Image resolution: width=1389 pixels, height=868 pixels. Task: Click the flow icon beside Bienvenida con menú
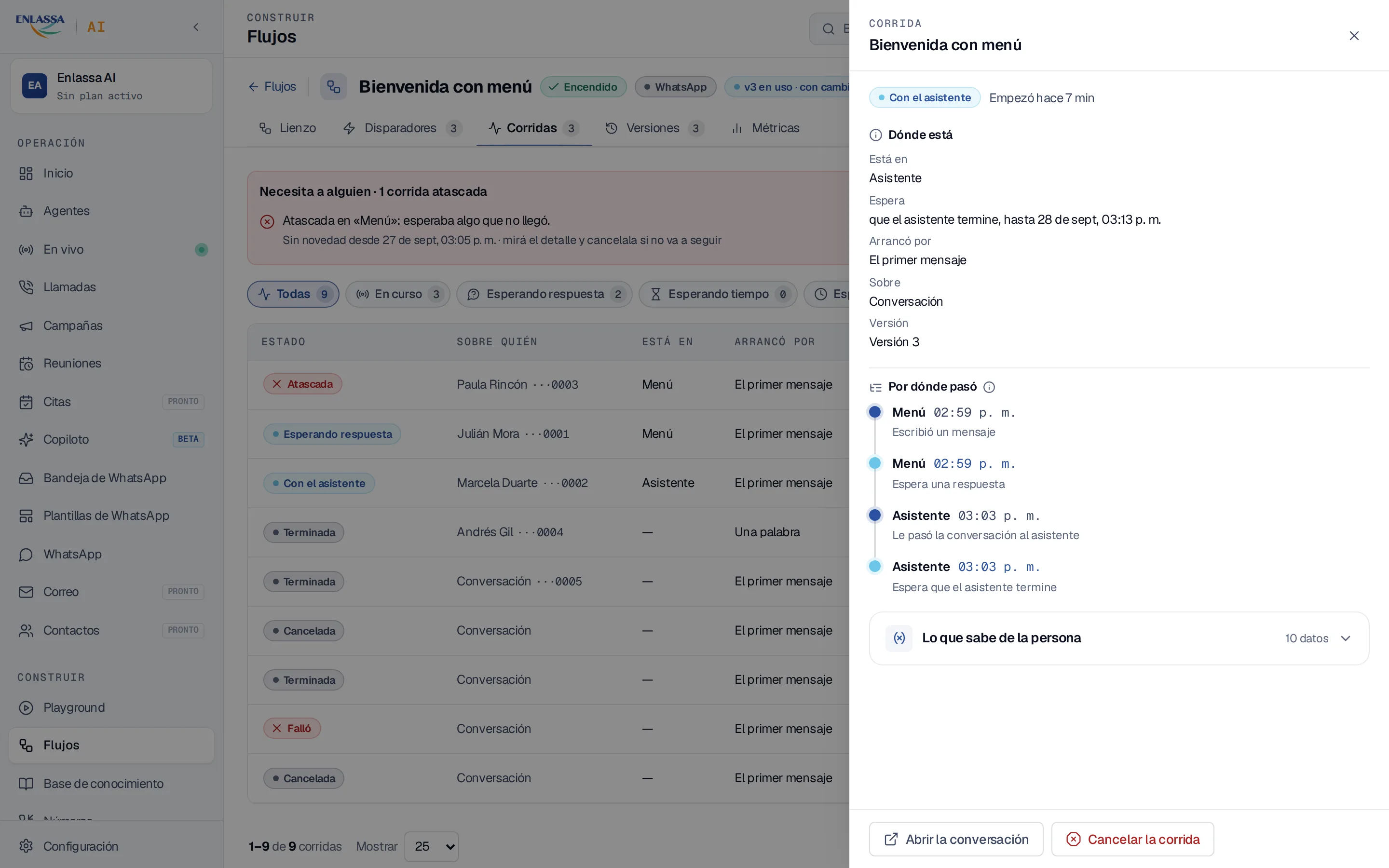pyautogui.click(x=333, y=87)
